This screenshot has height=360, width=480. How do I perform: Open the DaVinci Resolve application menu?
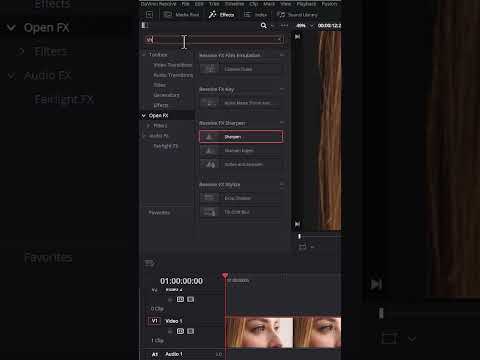click(x=158, y=4)
